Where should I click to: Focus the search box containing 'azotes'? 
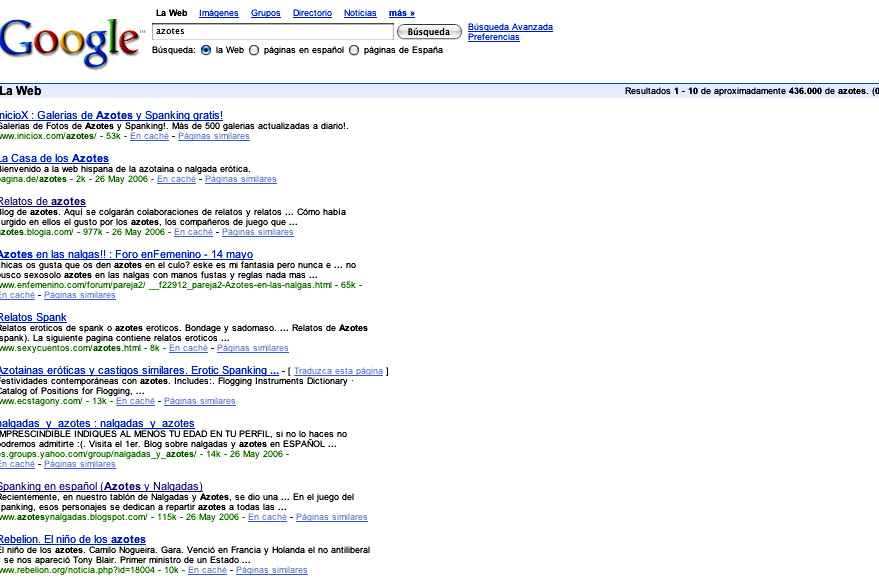[273, 31]
